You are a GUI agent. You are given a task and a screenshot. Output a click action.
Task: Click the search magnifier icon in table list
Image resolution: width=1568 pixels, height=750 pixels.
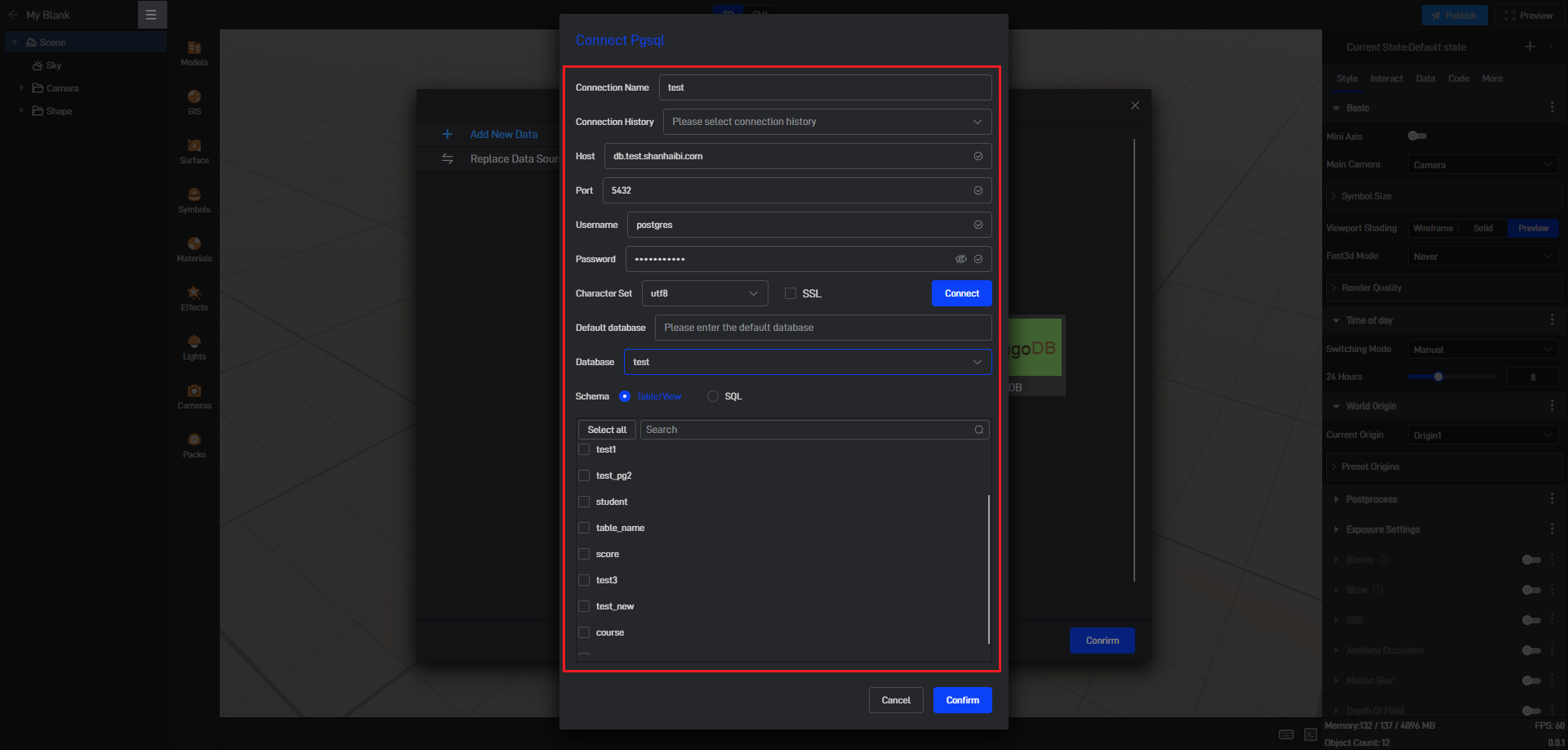click(979, 430)
